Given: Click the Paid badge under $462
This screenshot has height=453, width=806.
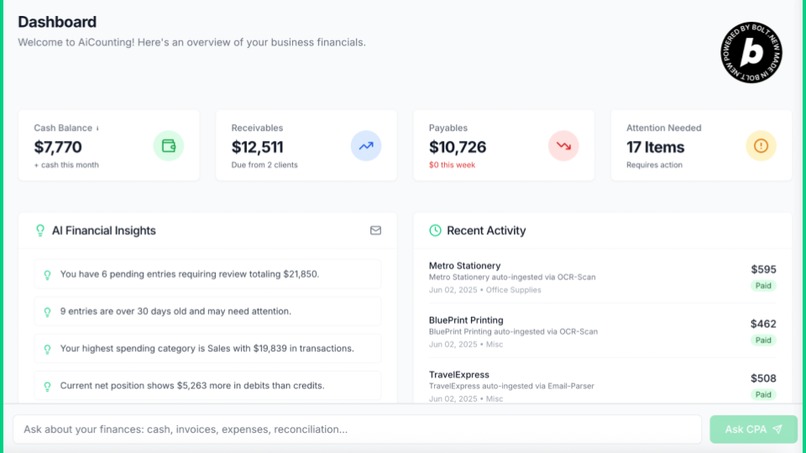Looking at the screenshot, I should [x=763, y=340].
